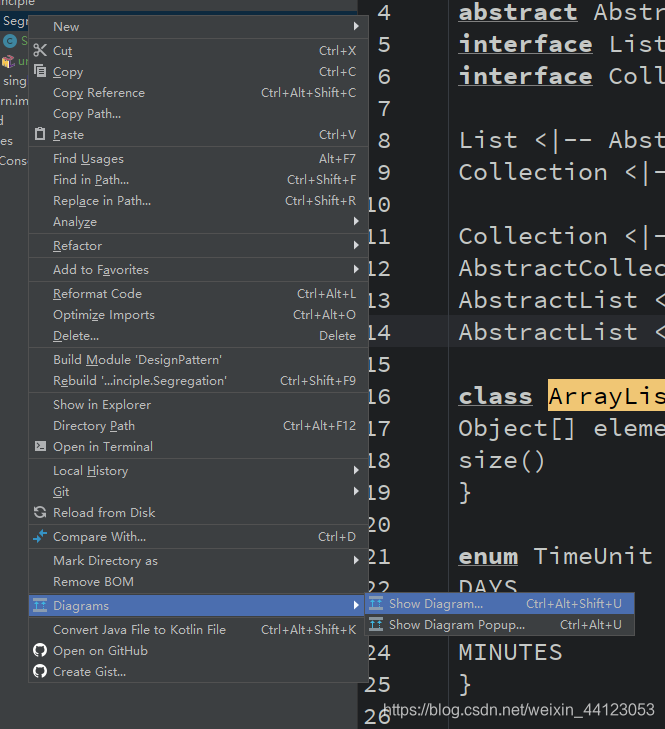Click the Show Diagram Popup icon
This screenshot has height=729, width=665.
click(x=376, y=624)
